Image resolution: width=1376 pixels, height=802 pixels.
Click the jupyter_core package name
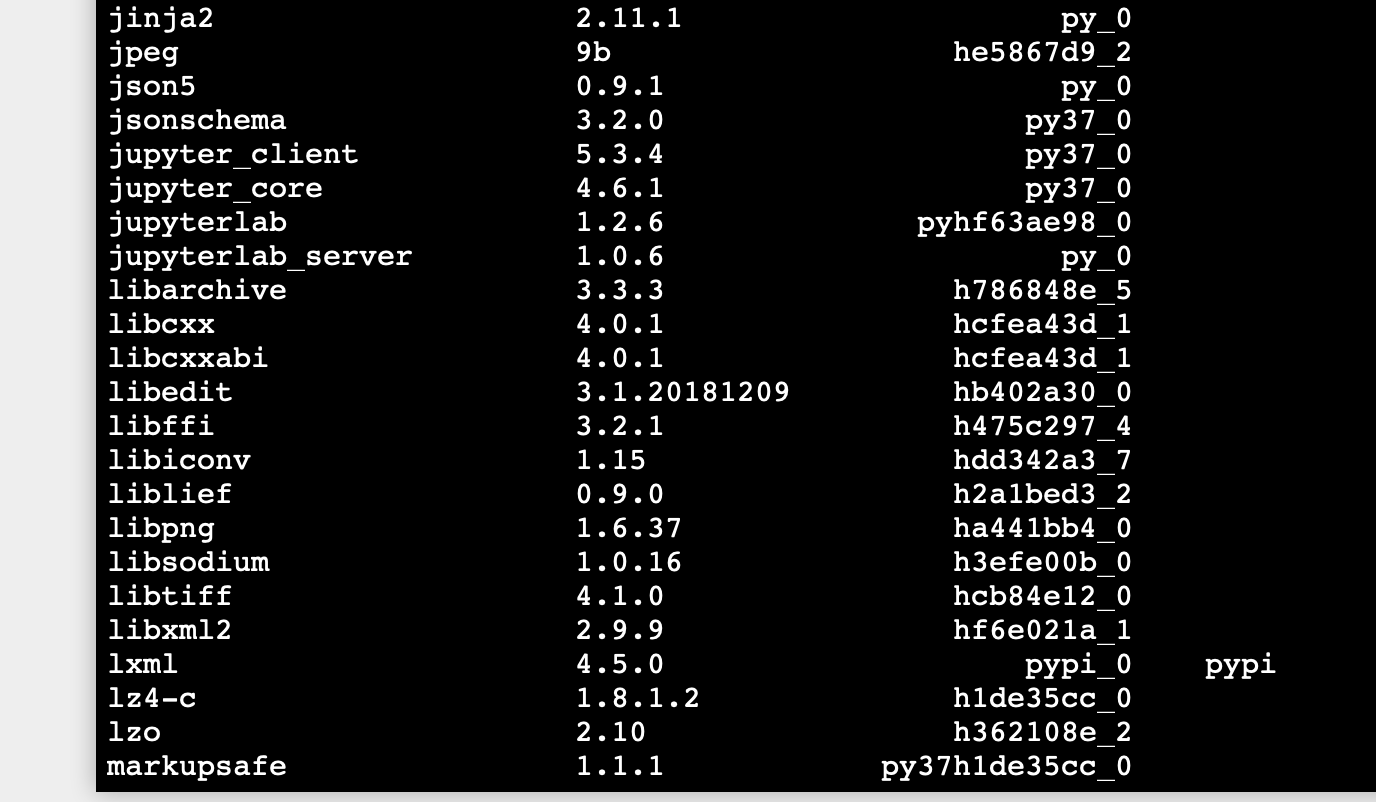(x=214, y=189)
